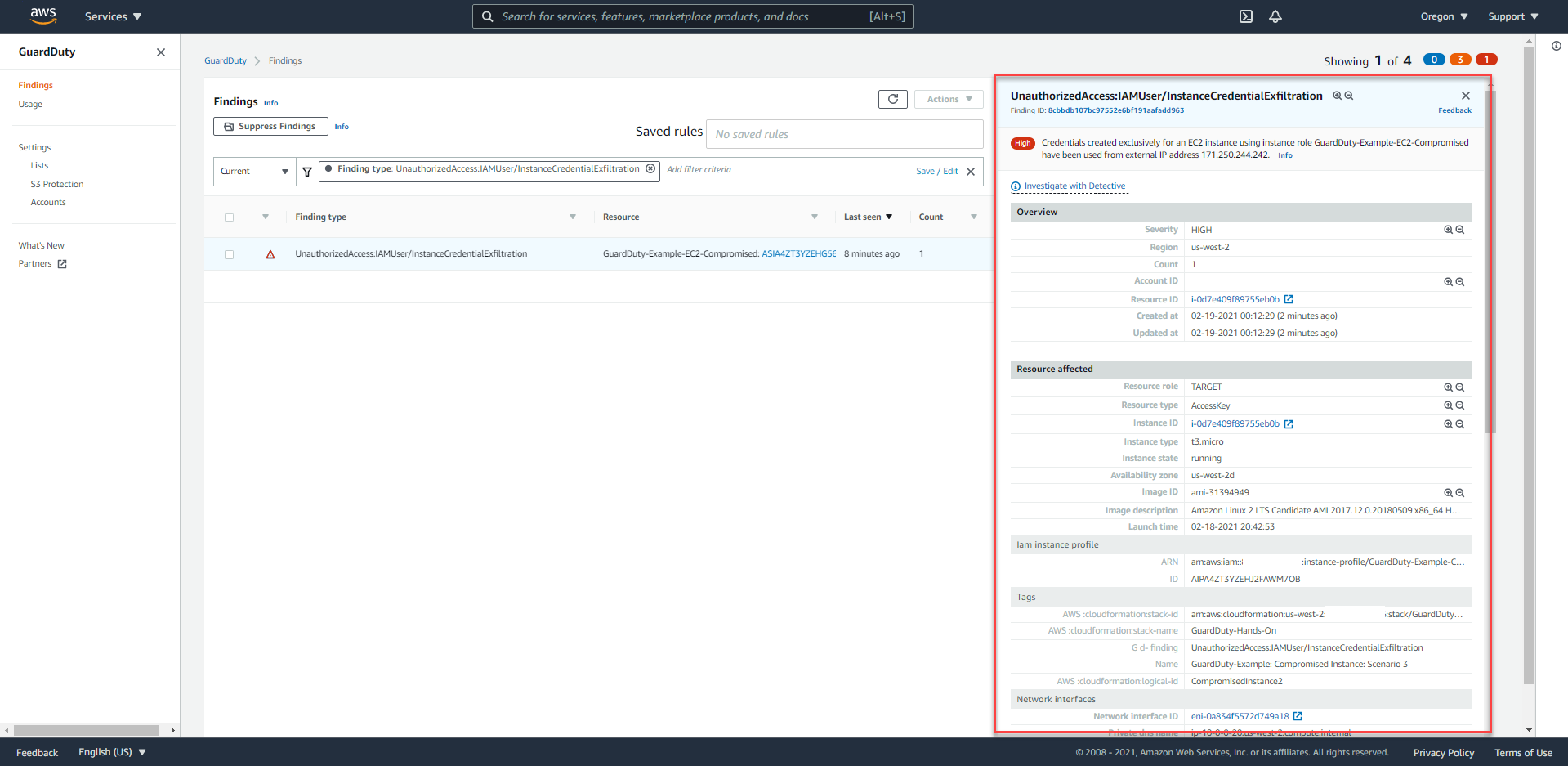Screen dimensions: 1568x766
Task: Click the Saved rules input field
Action: click(844, 134)
